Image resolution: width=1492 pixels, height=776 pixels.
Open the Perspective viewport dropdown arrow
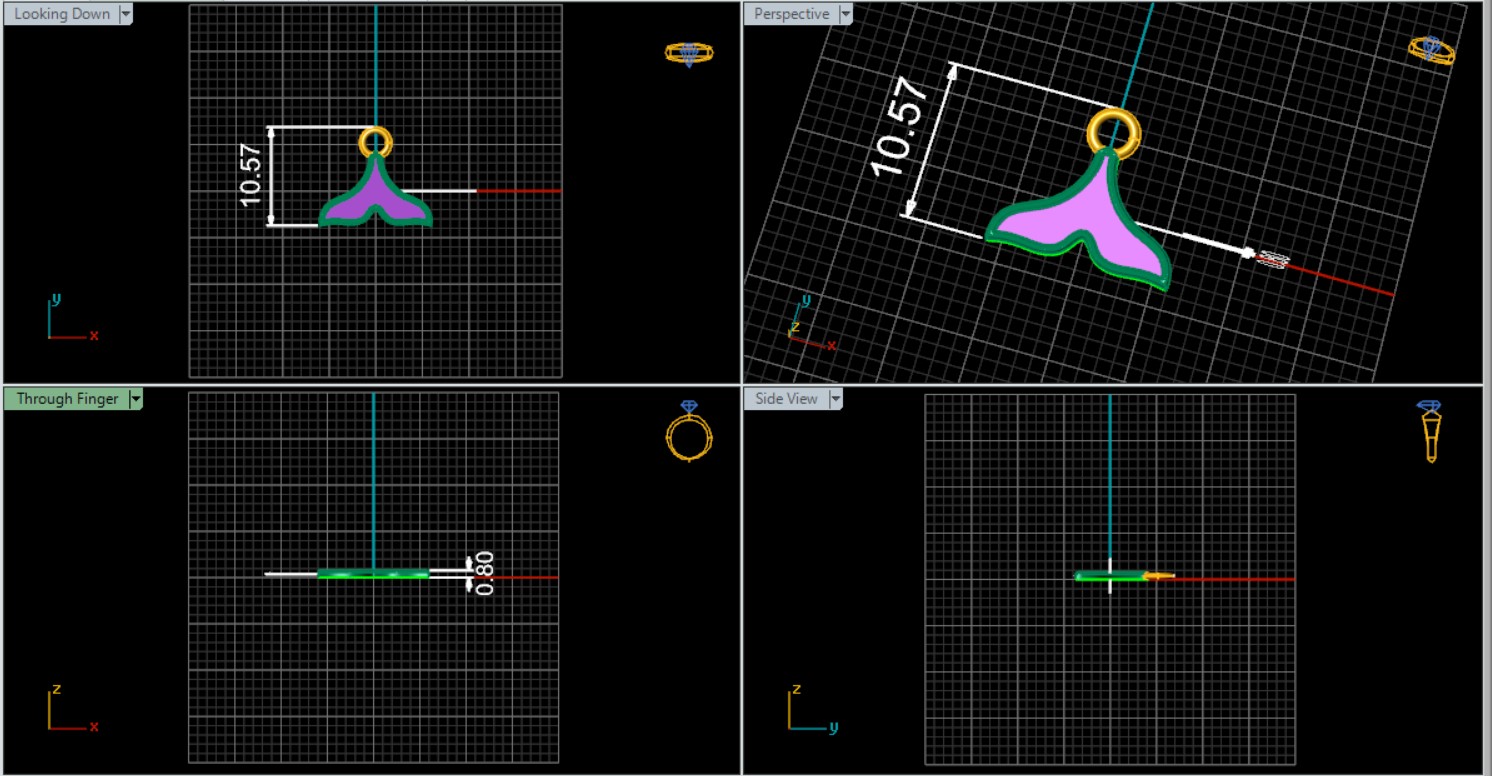(x=846, y=15)
